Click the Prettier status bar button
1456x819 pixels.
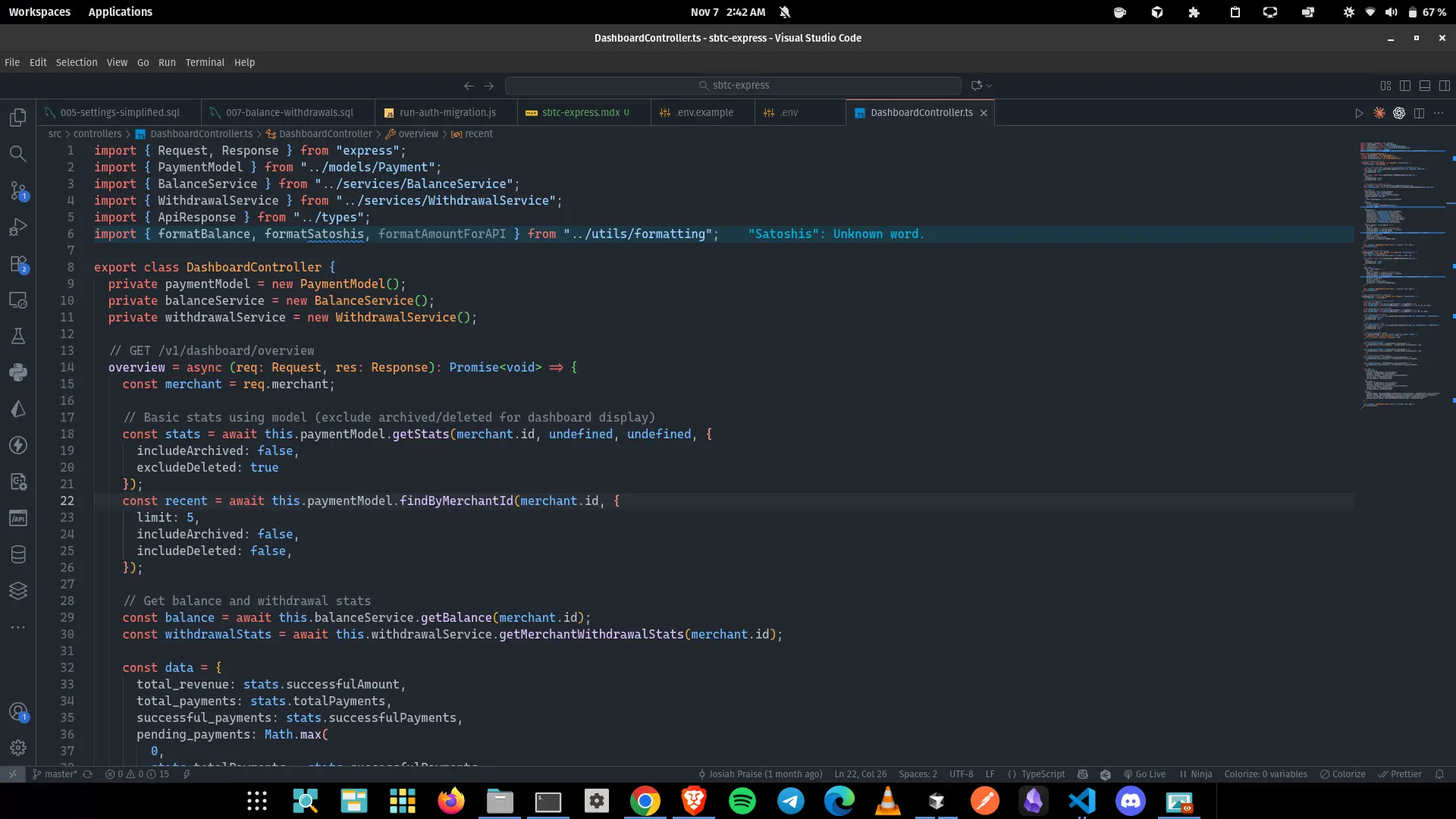click(x=1400, y=774)
